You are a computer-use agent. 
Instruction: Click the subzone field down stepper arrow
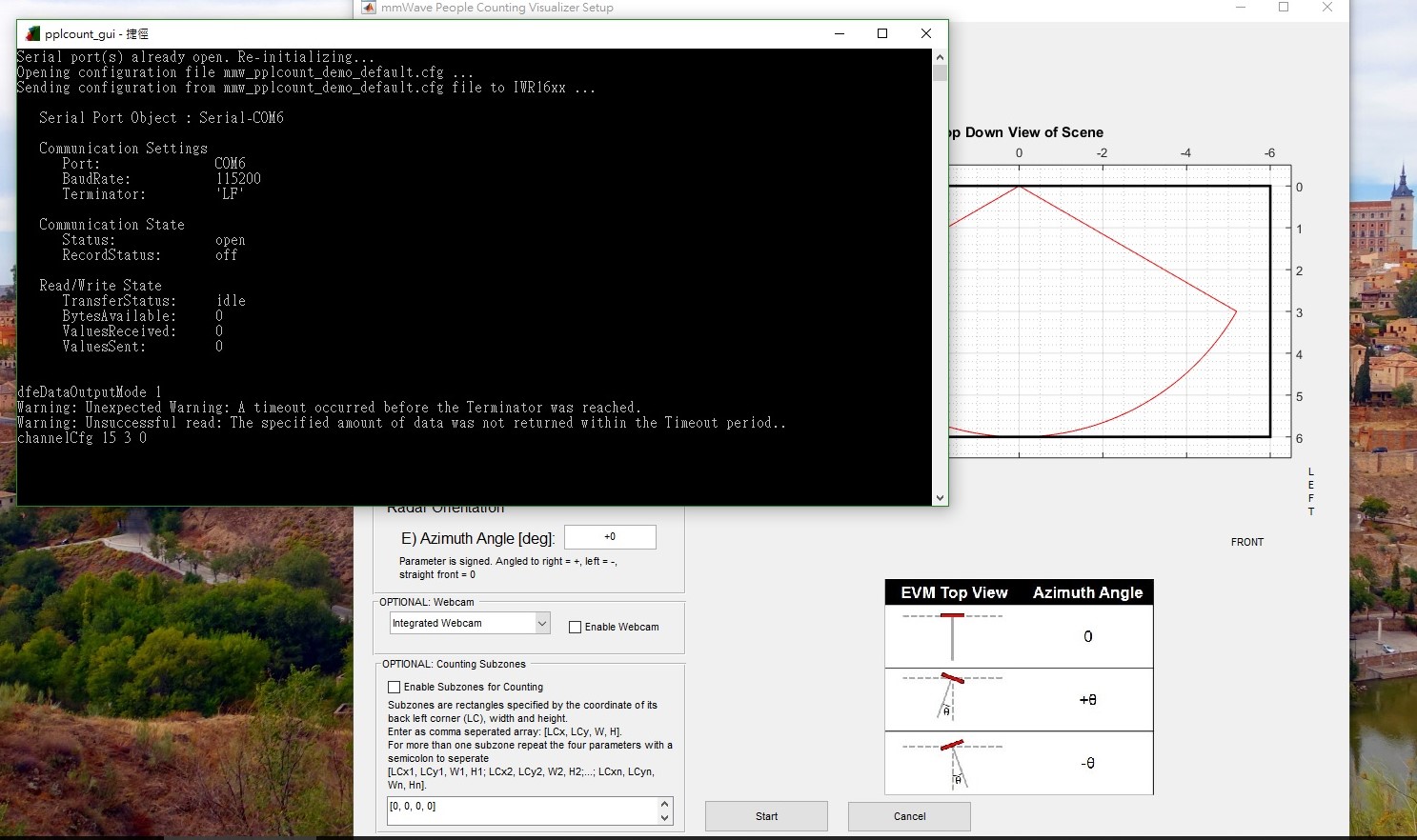point(664,819)
